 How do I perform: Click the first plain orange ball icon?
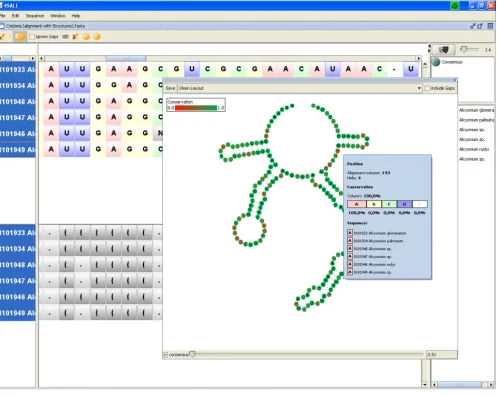(86, 37)
